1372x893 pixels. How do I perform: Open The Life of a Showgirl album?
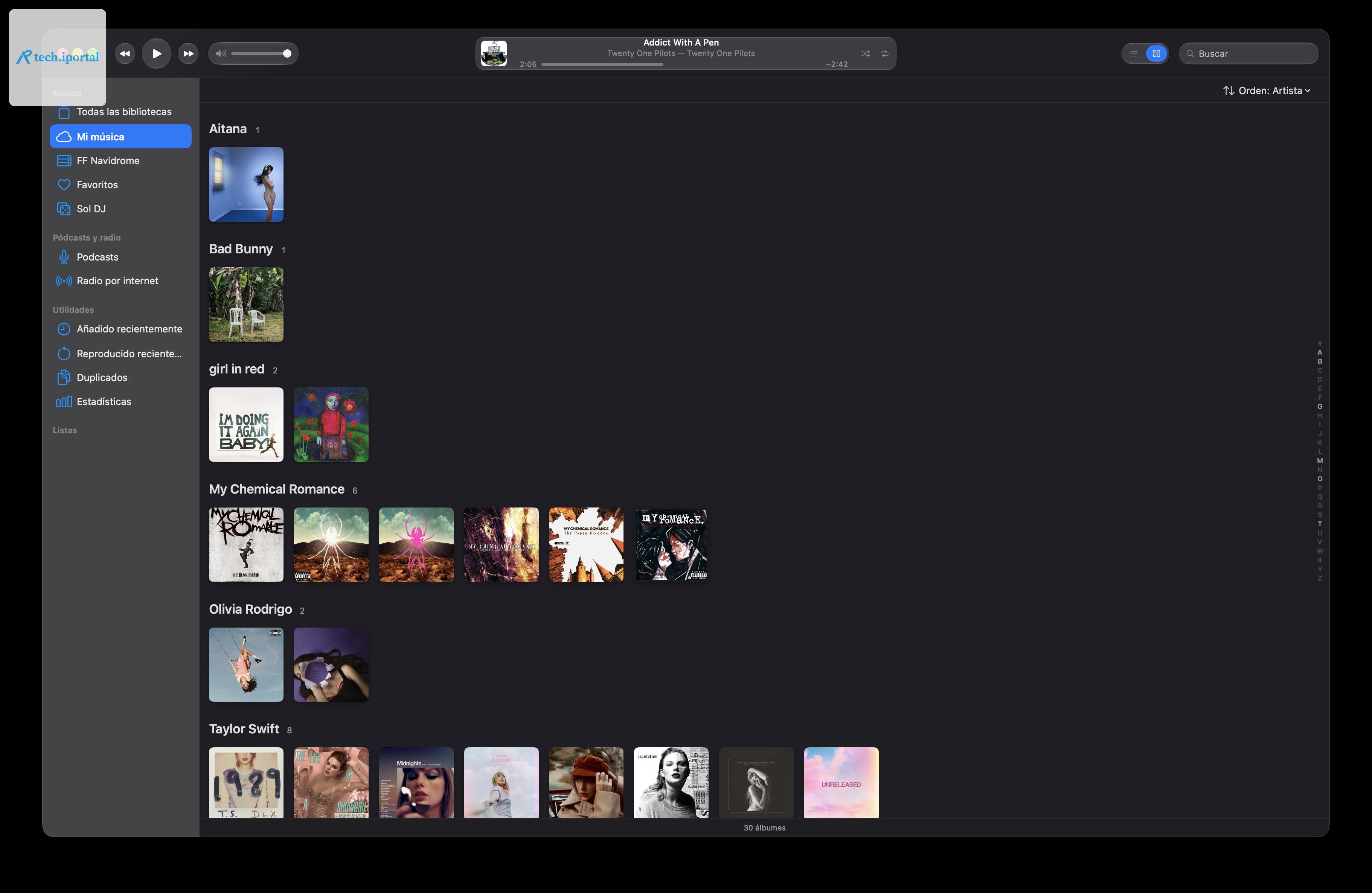click(x=331, y=782)
